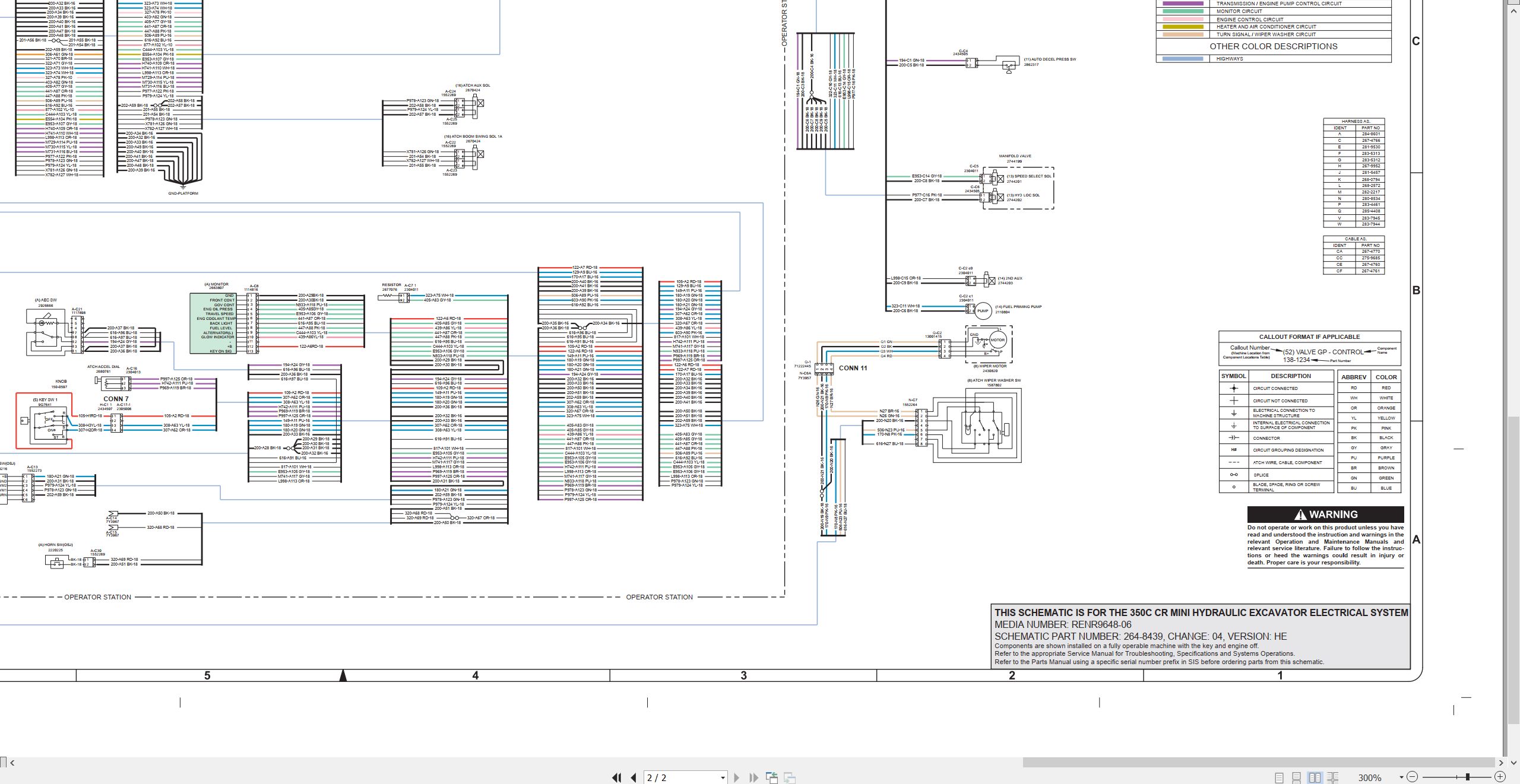Click the CIRCUIT CONNECTED description row
1520x784 pixels.
(1275, 388)
